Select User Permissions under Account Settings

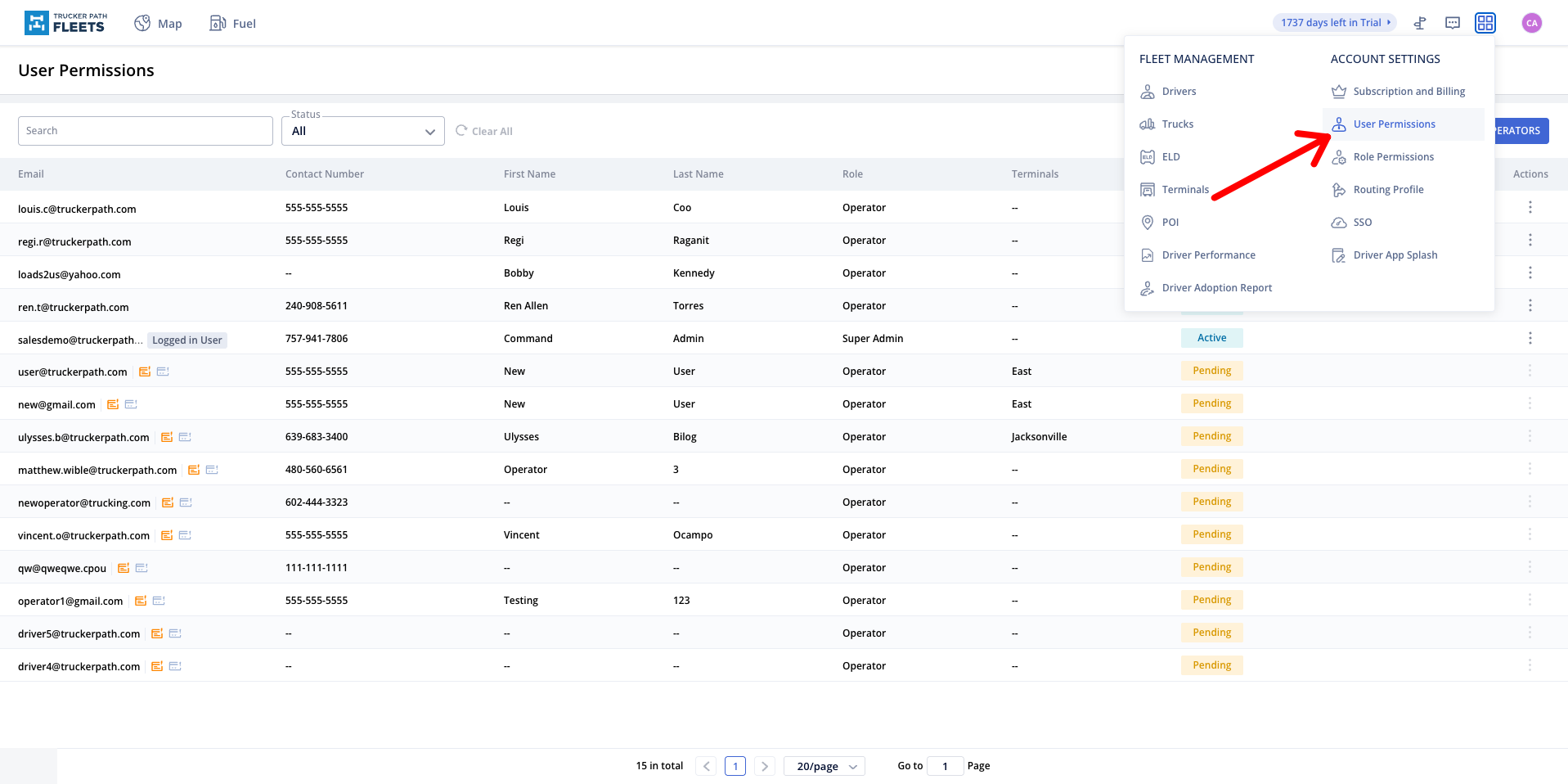pos(1394,124)
